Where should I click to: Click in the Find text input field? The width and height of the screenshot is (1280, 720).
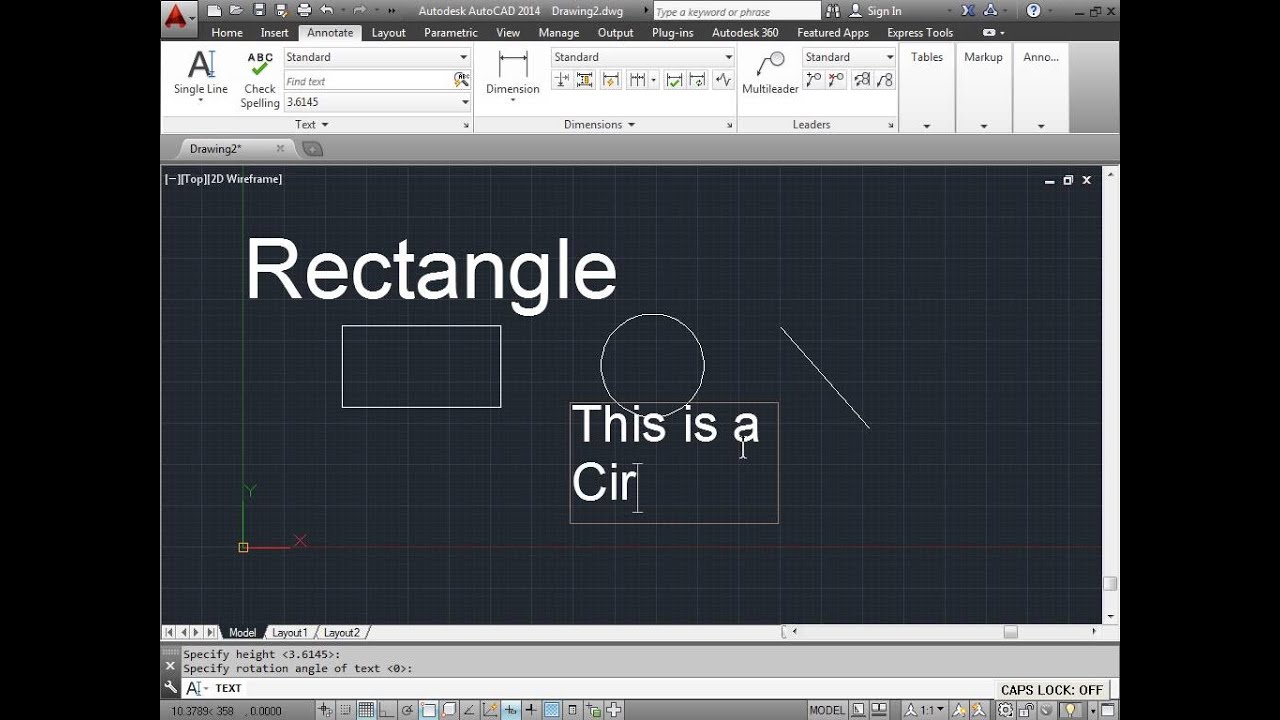[x=368, y=81]
